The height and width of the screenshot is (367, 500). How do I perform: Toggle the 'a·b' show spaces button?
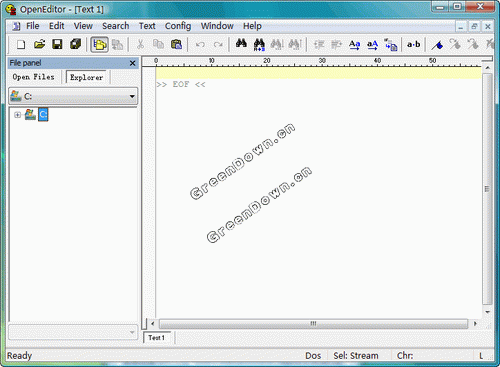click(413, 44)
